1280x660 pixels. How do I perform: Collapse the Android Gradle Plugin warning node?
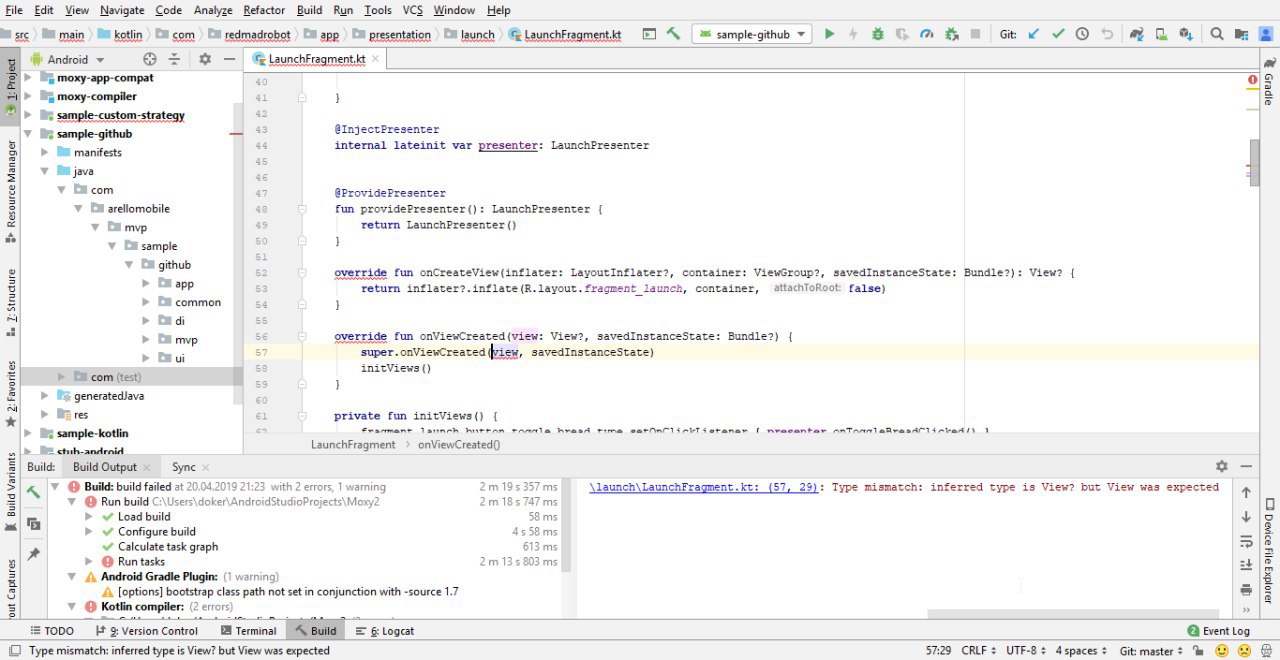[x=72, y=576]
